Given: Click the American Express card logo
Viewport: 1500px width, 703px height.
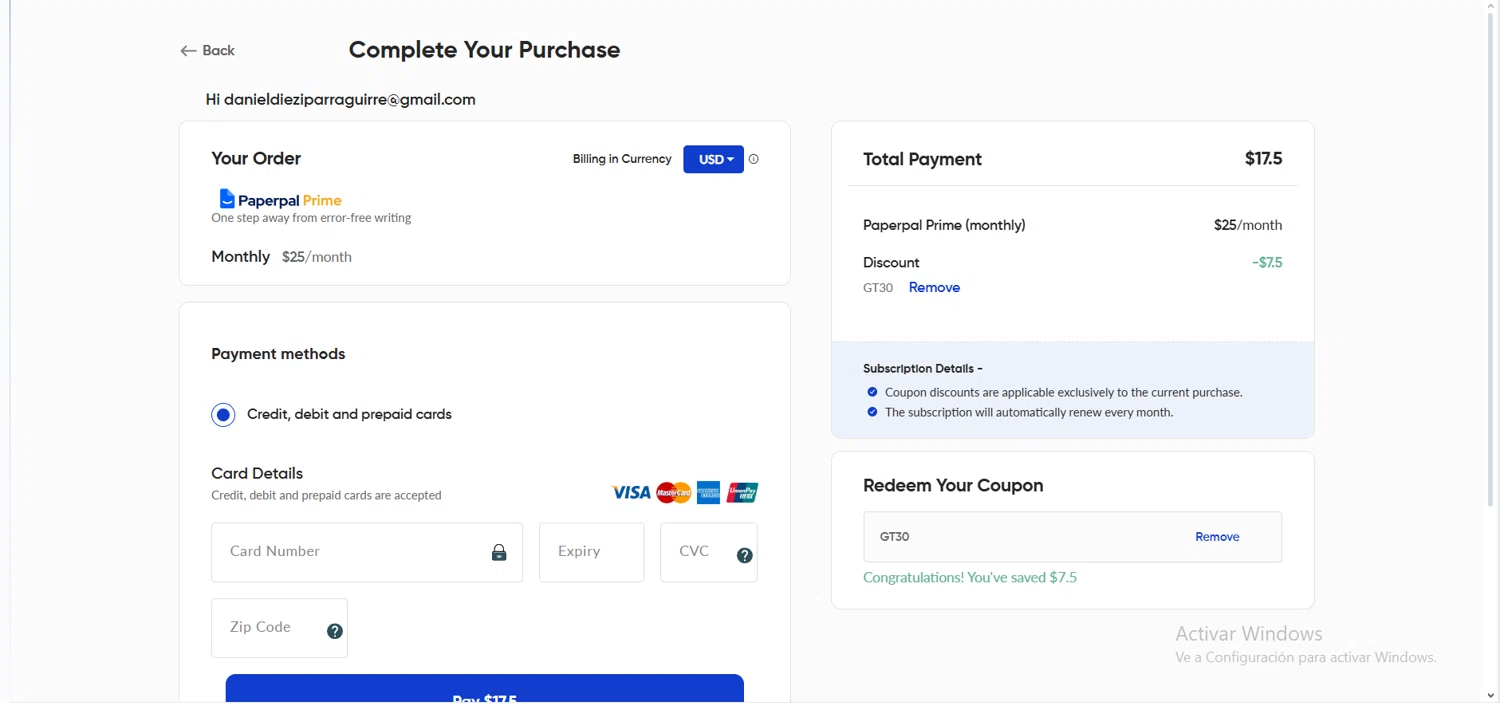Looking at the screenshot, I should point(708,492).
